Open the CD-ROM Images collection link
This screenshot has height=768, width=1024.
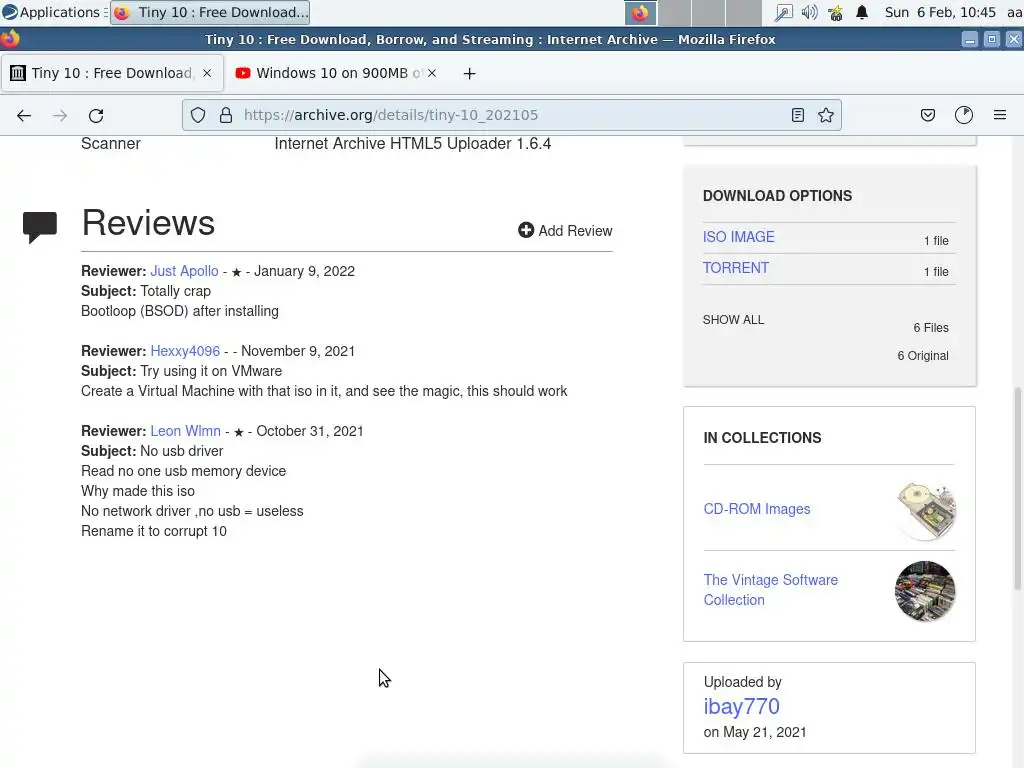[x=757, y=509]
